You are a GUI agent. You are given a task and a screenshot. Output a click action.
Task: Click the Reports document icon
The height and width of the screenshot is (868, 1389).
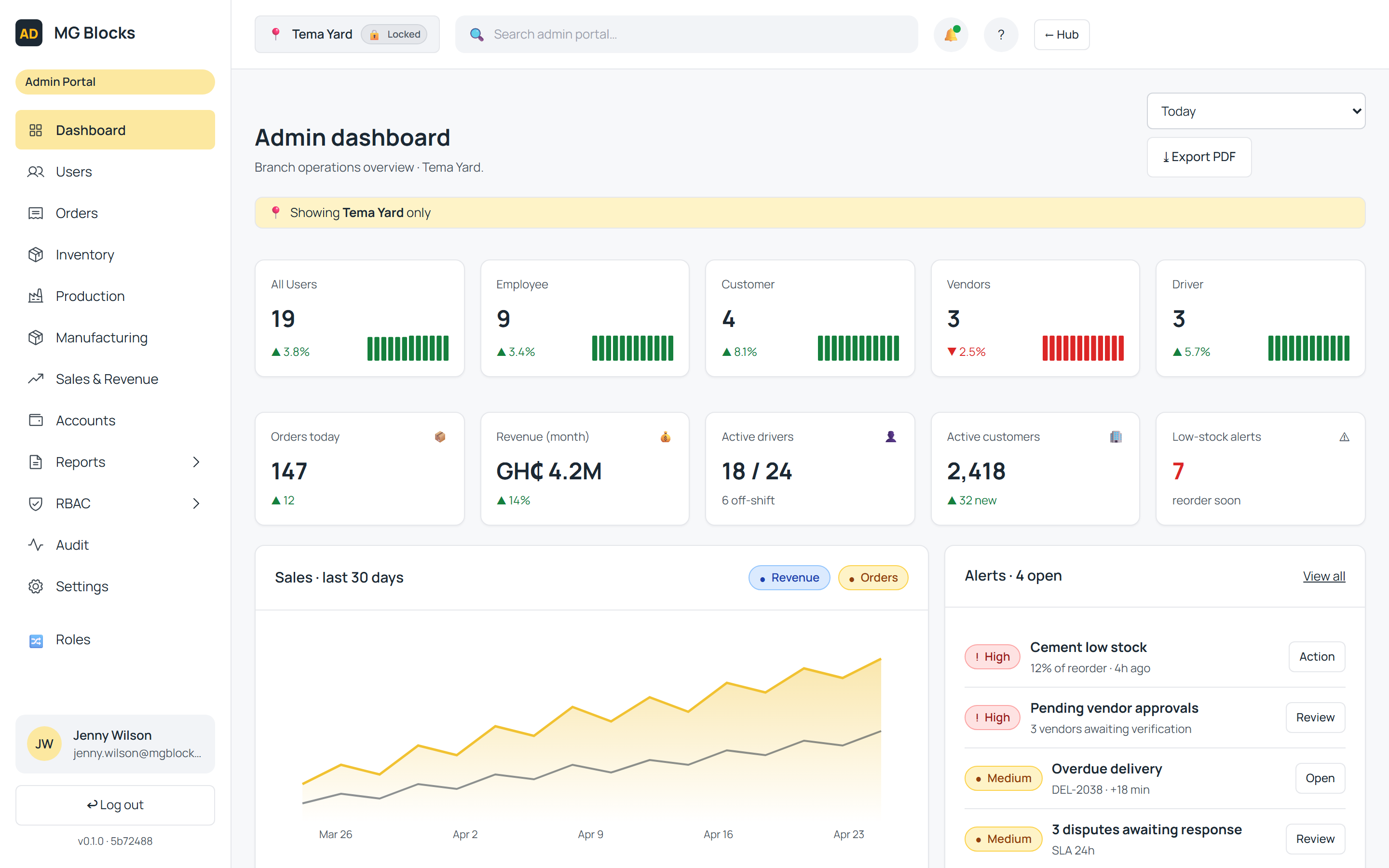click(x=36, y=462)
